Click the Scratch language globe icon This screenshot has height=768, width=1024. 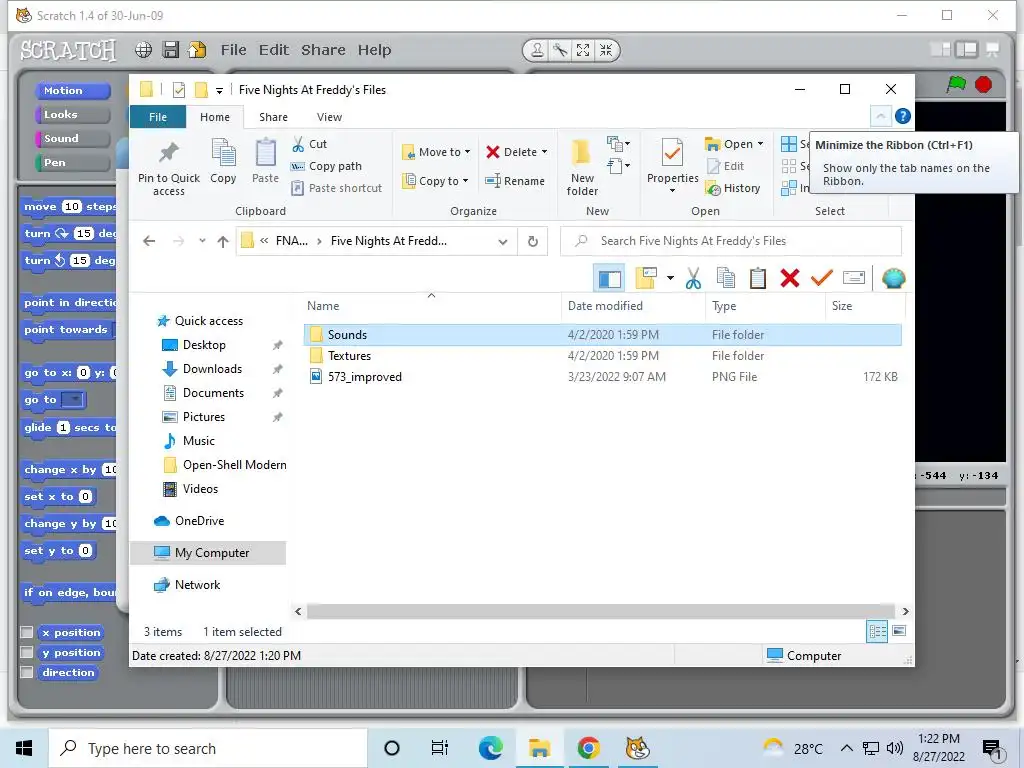143,50
